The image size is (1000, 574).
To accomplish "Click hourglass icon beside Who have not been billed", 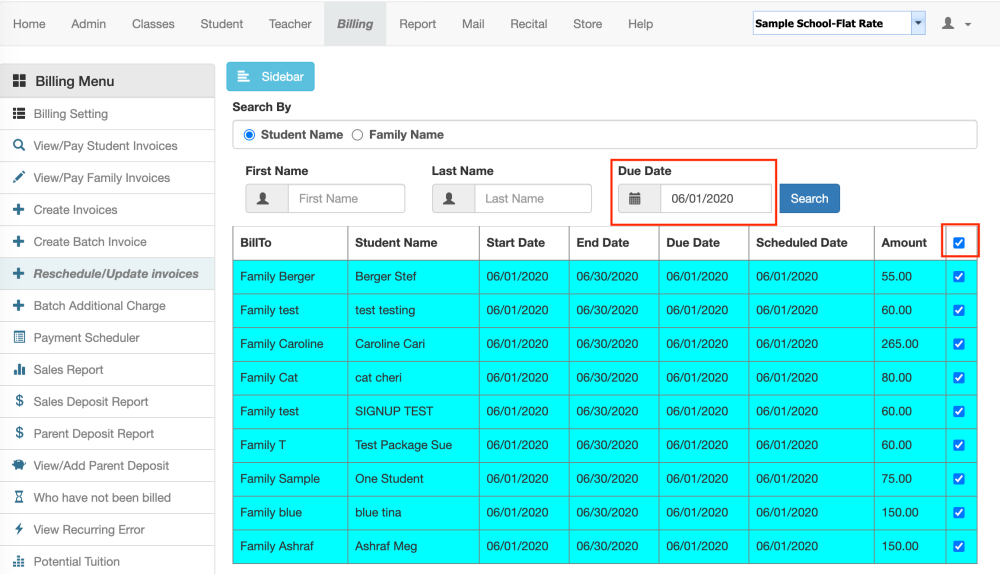I will pos(19,496).
